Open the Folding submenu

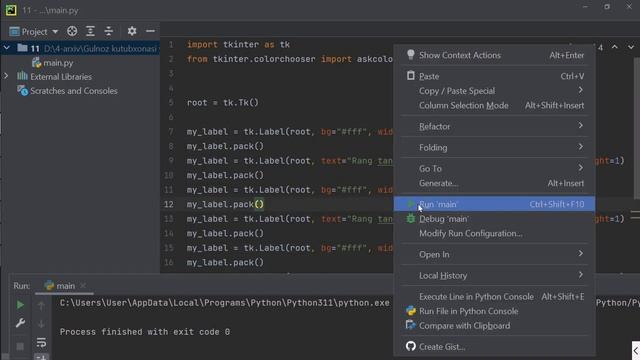494,147
